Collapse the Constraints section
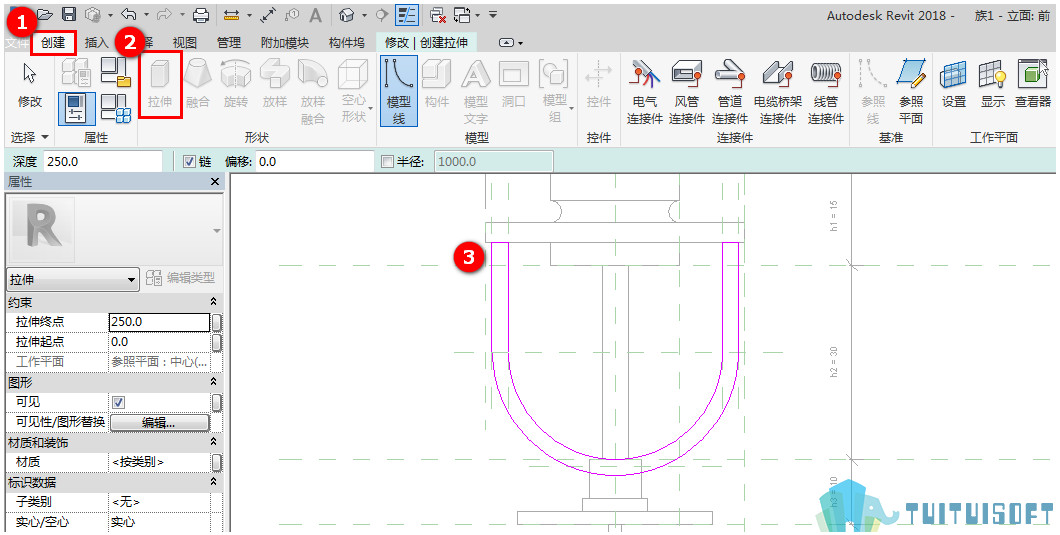 214,302
